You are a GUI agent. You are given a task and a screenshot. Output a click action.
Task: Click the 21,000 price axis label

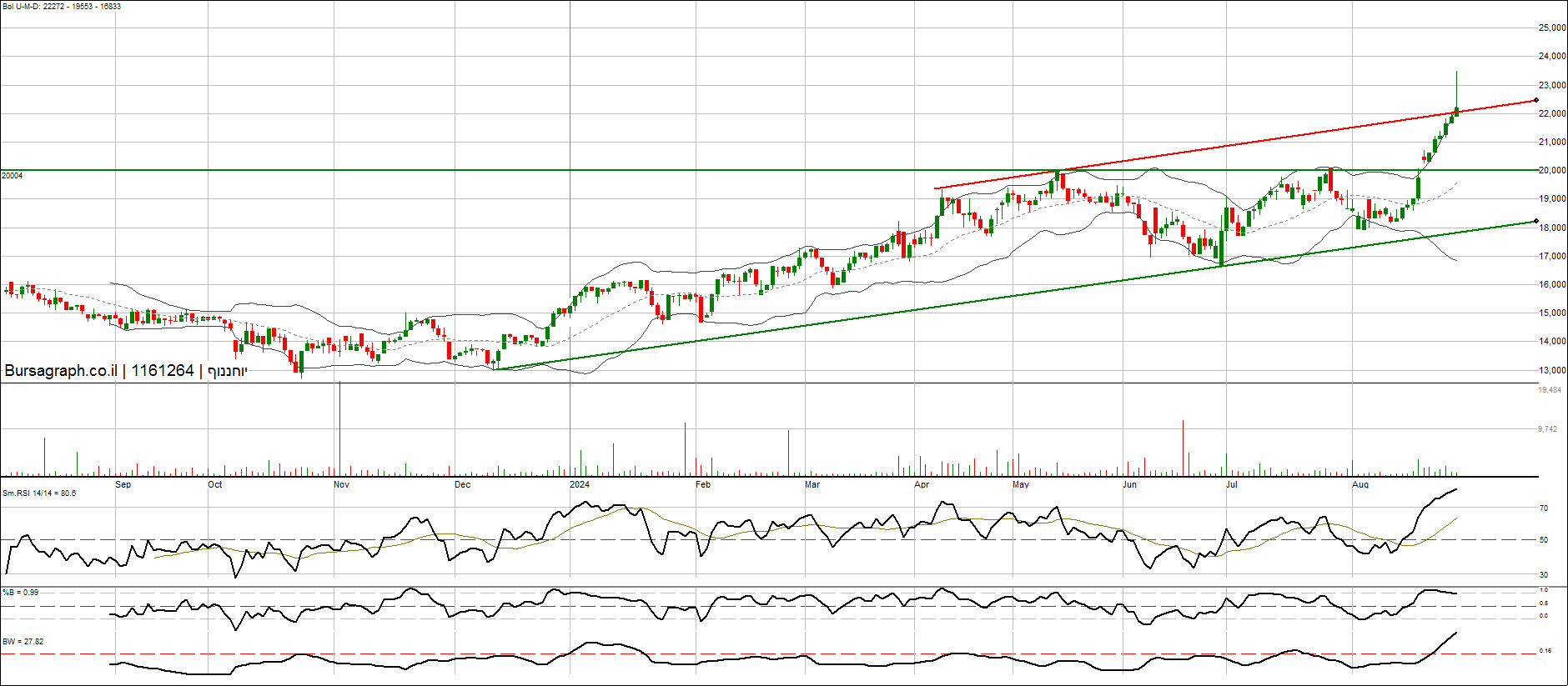[1552, 143]
